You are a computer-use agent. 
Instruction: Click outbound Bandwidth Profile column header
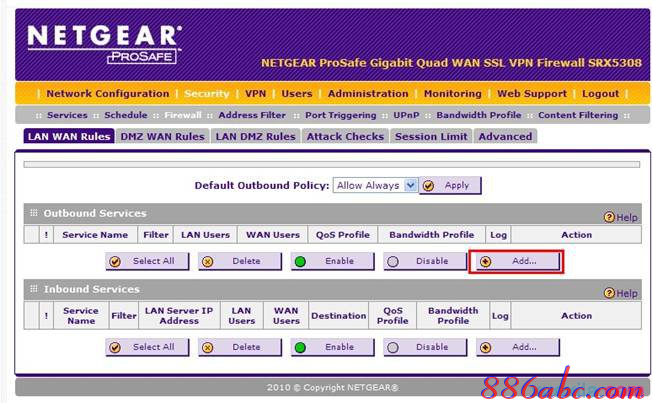click(432, 235)
